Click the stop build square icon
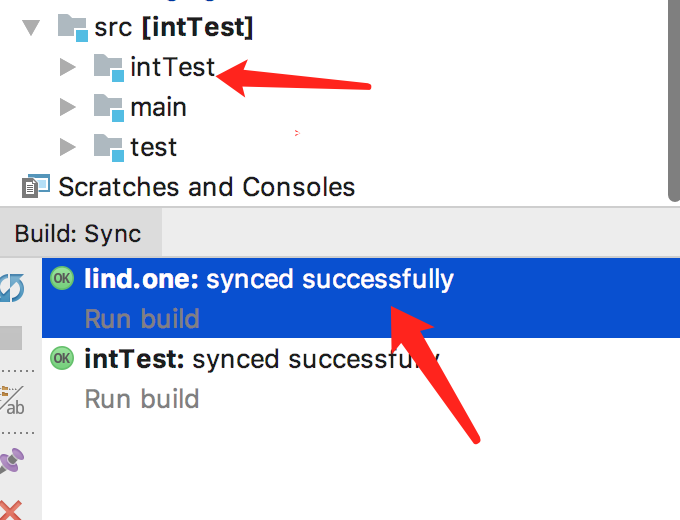 coord(10,338)
